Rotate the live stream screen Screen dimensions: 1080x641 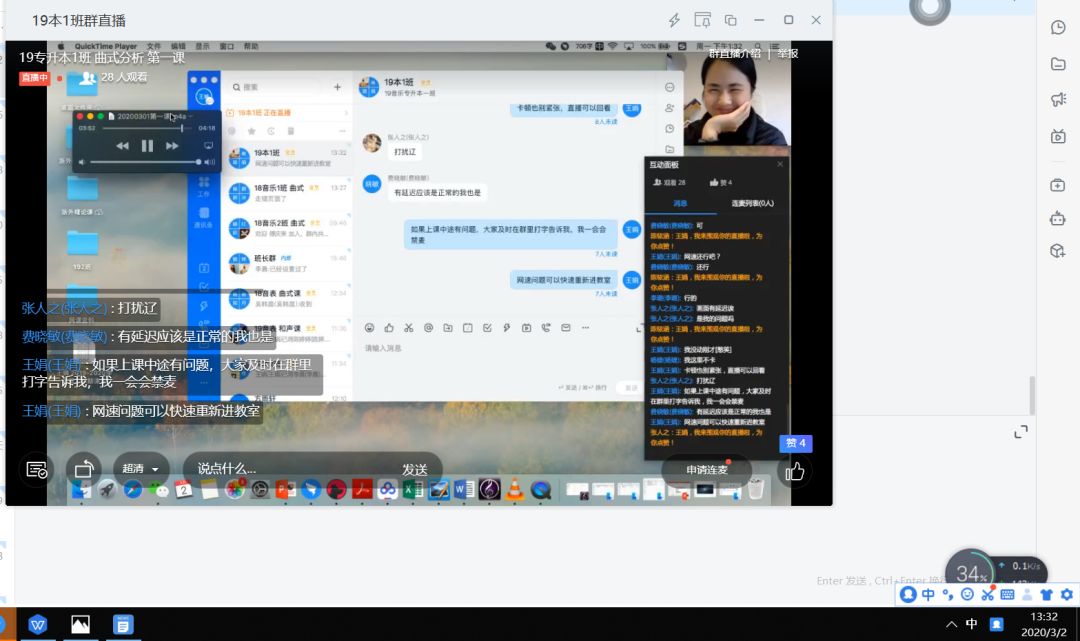[x=84, y=469]
